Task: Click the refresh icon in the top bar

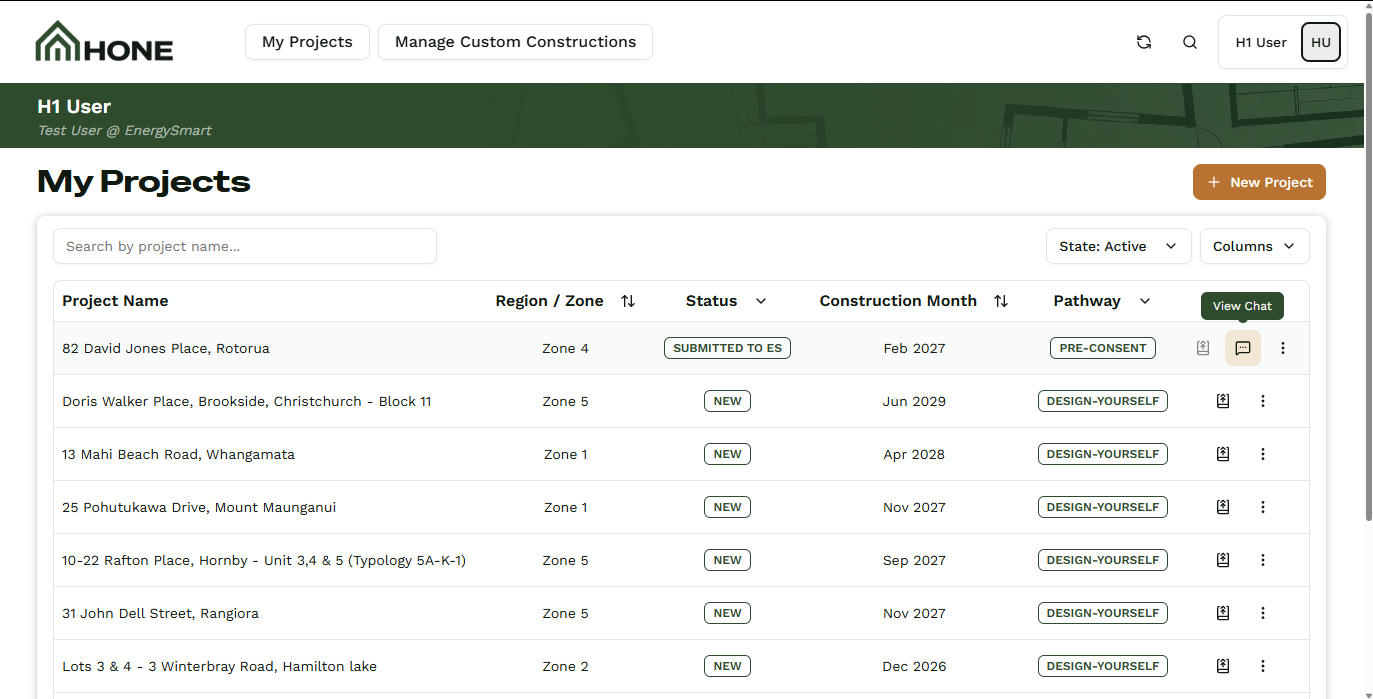Action: pyautogui.click(x=1144, y=42)
